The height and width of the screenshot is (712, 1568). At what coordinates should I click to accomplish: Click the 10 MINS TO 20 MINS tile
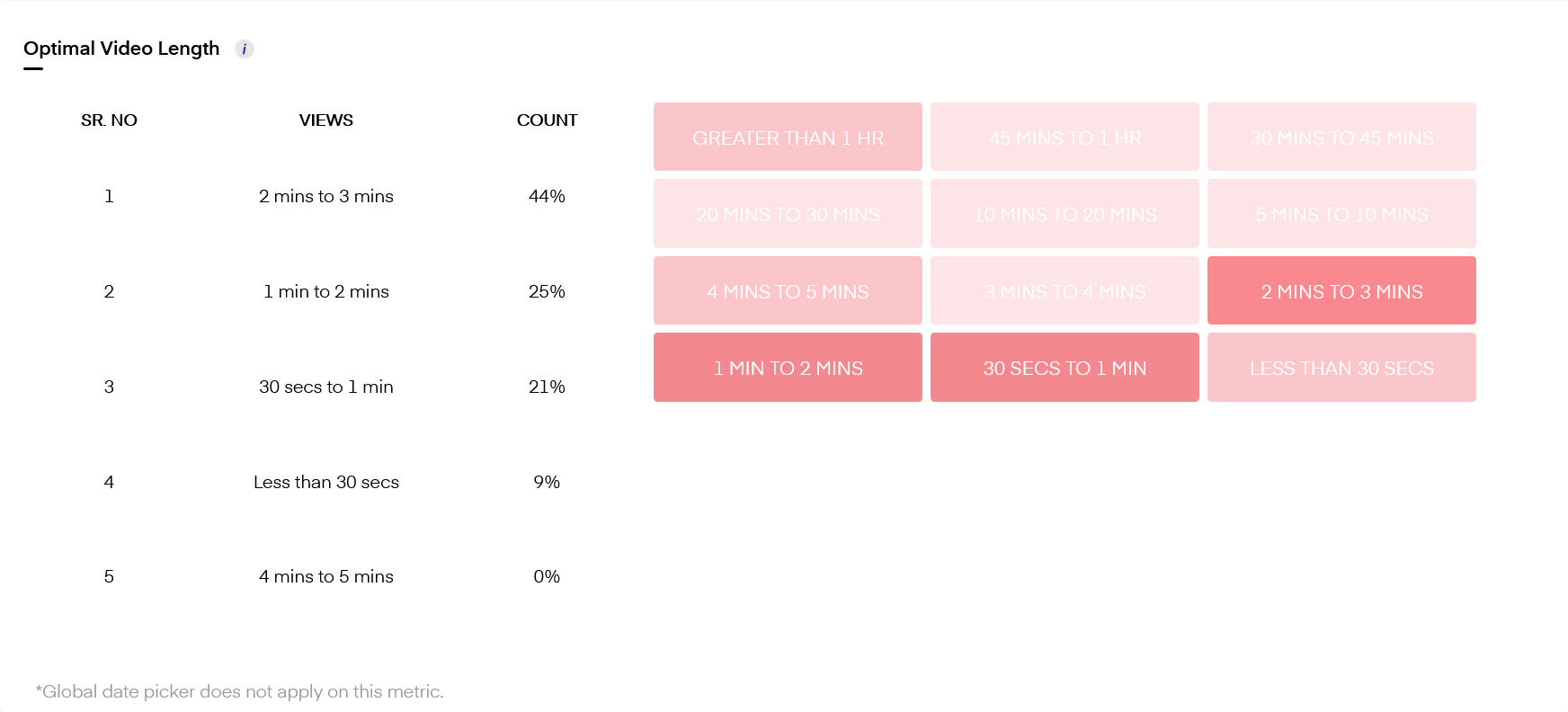tap(1065, 214)
